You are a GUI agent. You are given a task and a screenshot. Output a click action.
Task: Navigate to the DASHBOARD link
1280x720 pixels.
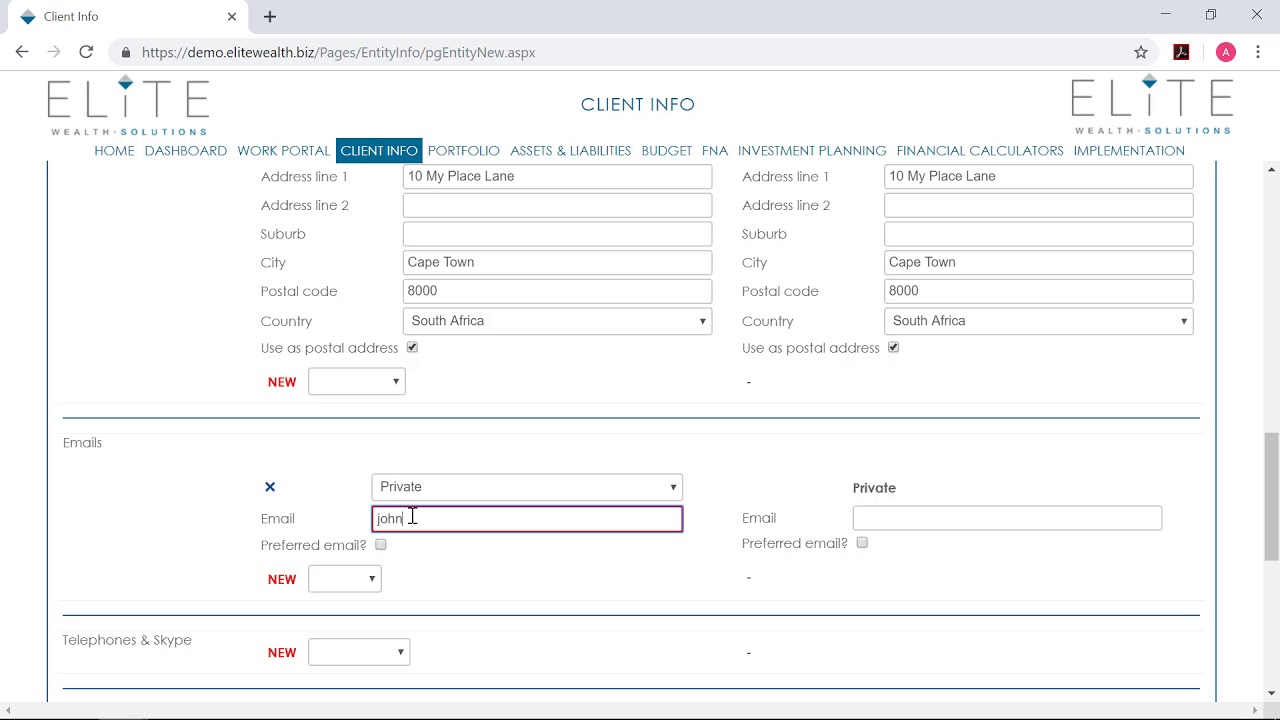point(185,151)
